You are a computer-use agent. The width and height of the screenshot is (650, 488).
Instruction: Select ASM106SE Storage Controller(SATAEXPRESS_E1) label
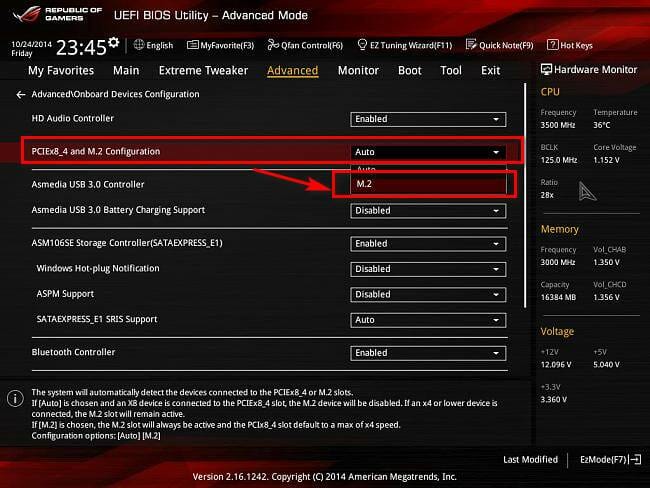click(x=127, y=243)
